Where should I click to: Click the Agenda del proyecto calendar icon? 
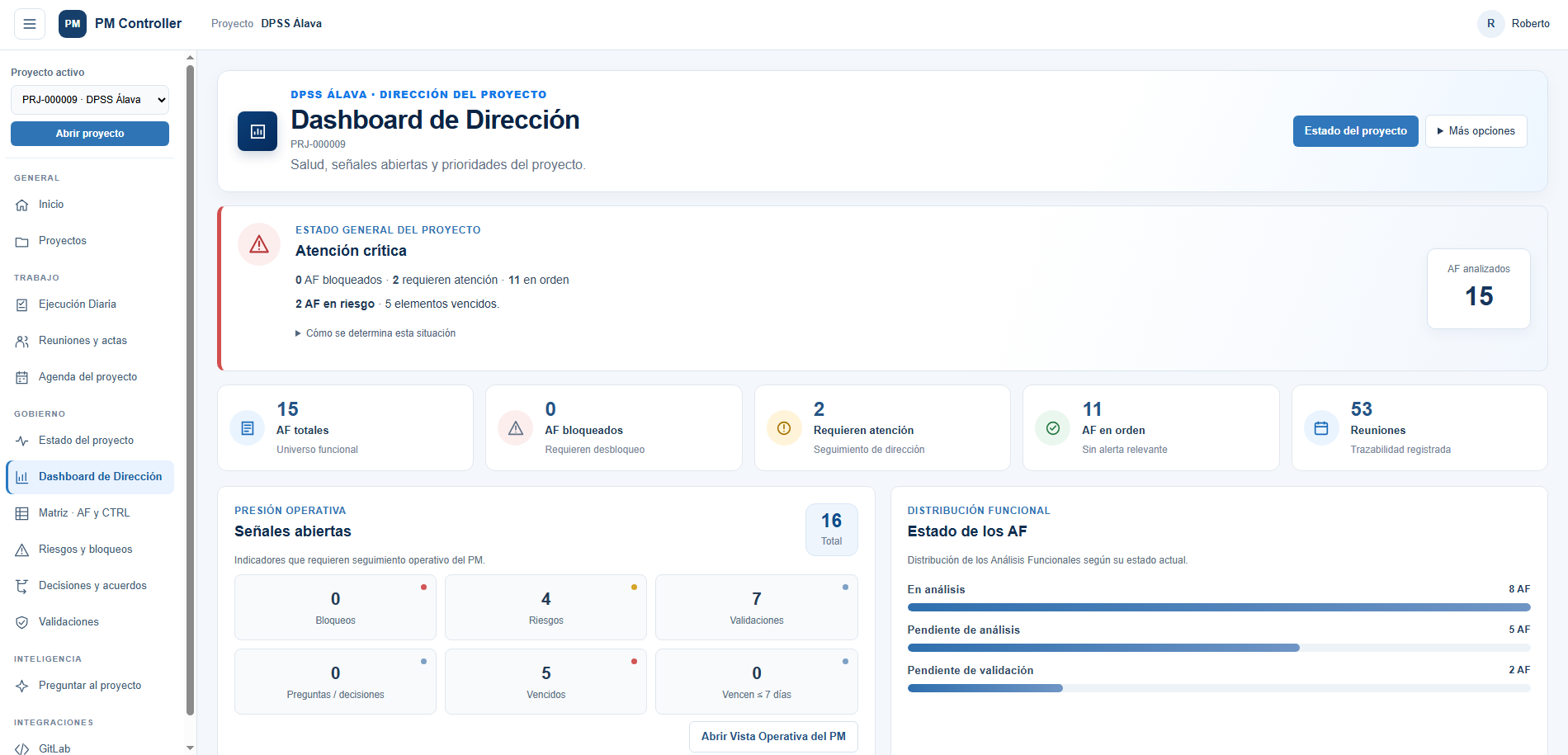point(22,378)
